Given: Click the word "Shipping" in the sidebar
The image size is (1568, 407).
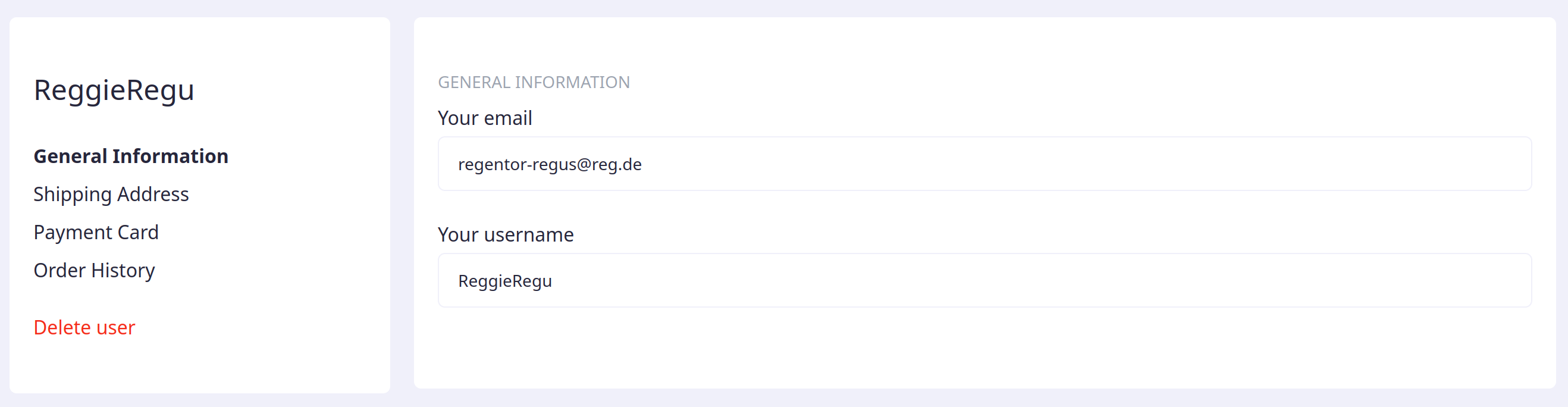Looking at the screenshot, I should 73,195.
